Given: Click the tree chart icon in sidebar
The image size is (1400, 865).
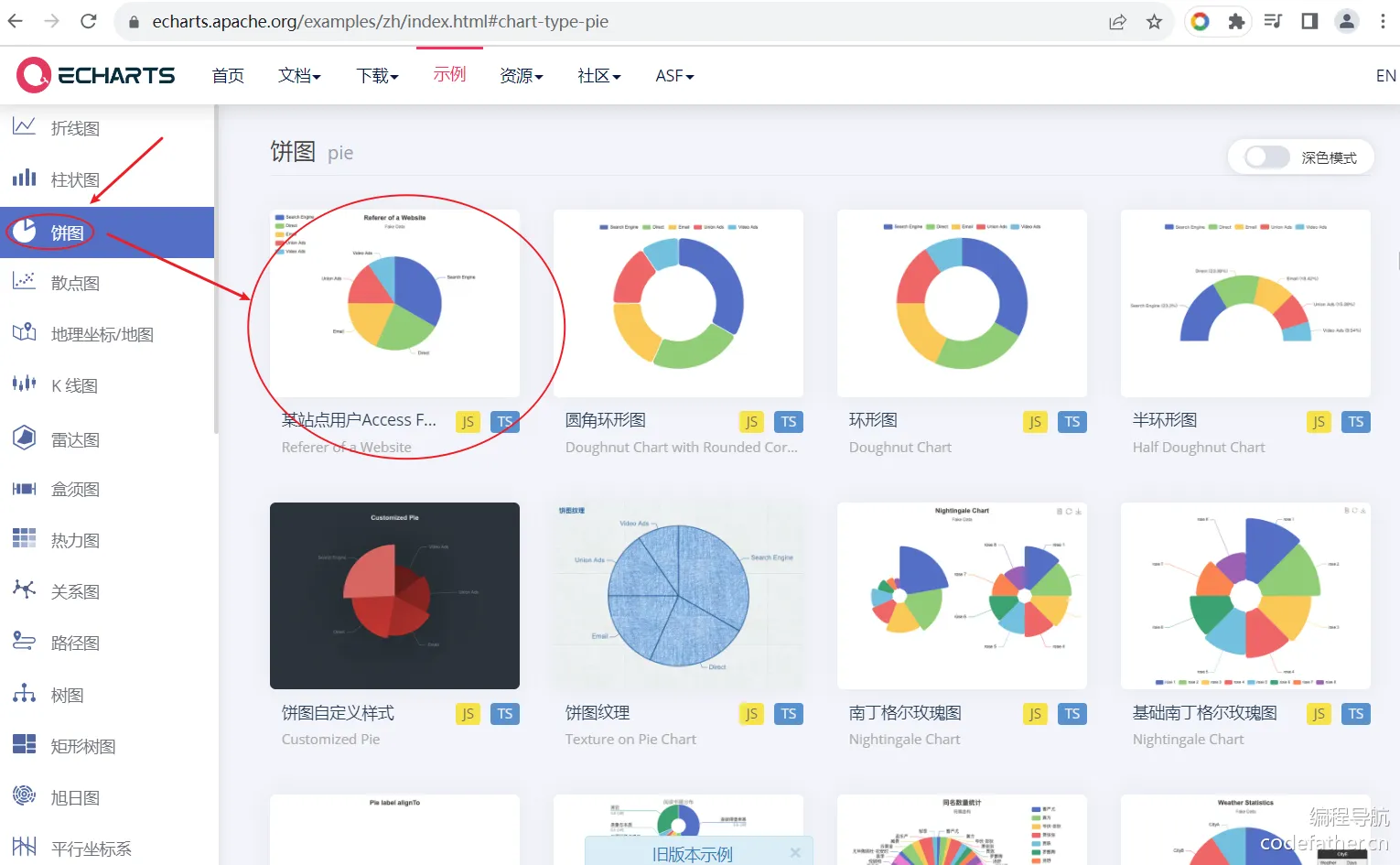Looking at the screenshot, I should point(24,693).
